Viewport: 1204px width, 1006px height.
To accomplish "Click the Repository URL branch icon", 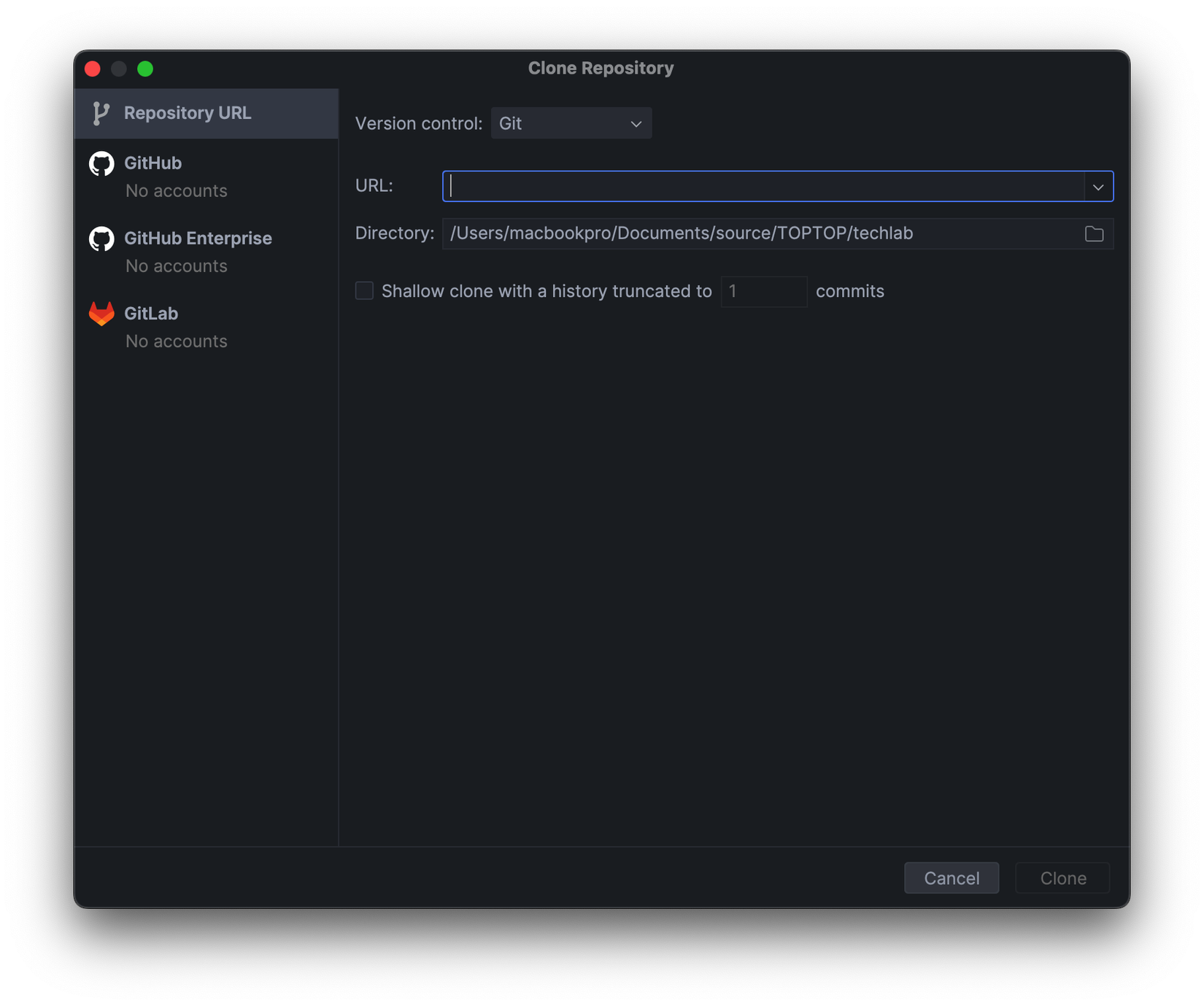I will pyautogui.click(x=101, y=113).
